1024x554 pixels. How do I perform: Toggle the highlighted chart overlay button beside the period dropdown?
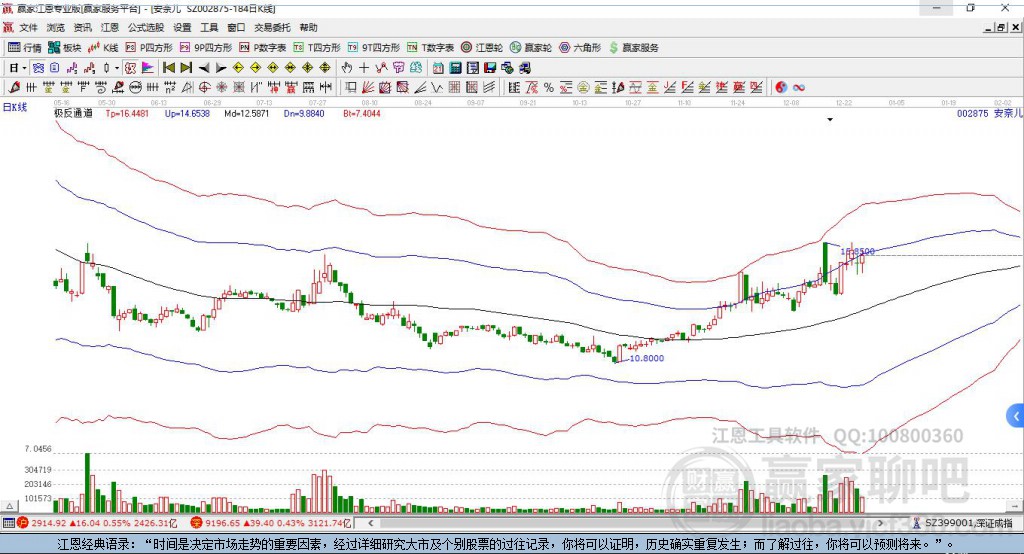tap(39, 68)
